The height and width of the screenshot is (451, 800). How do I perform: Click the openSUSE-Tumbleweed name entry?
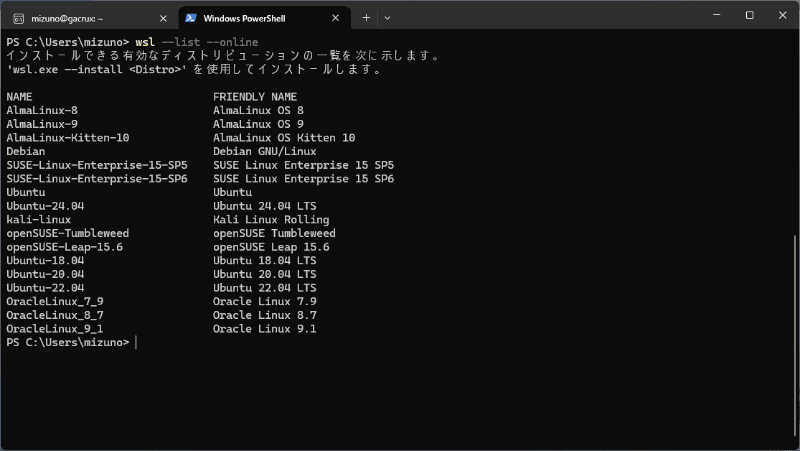click(x=68, y=233)
